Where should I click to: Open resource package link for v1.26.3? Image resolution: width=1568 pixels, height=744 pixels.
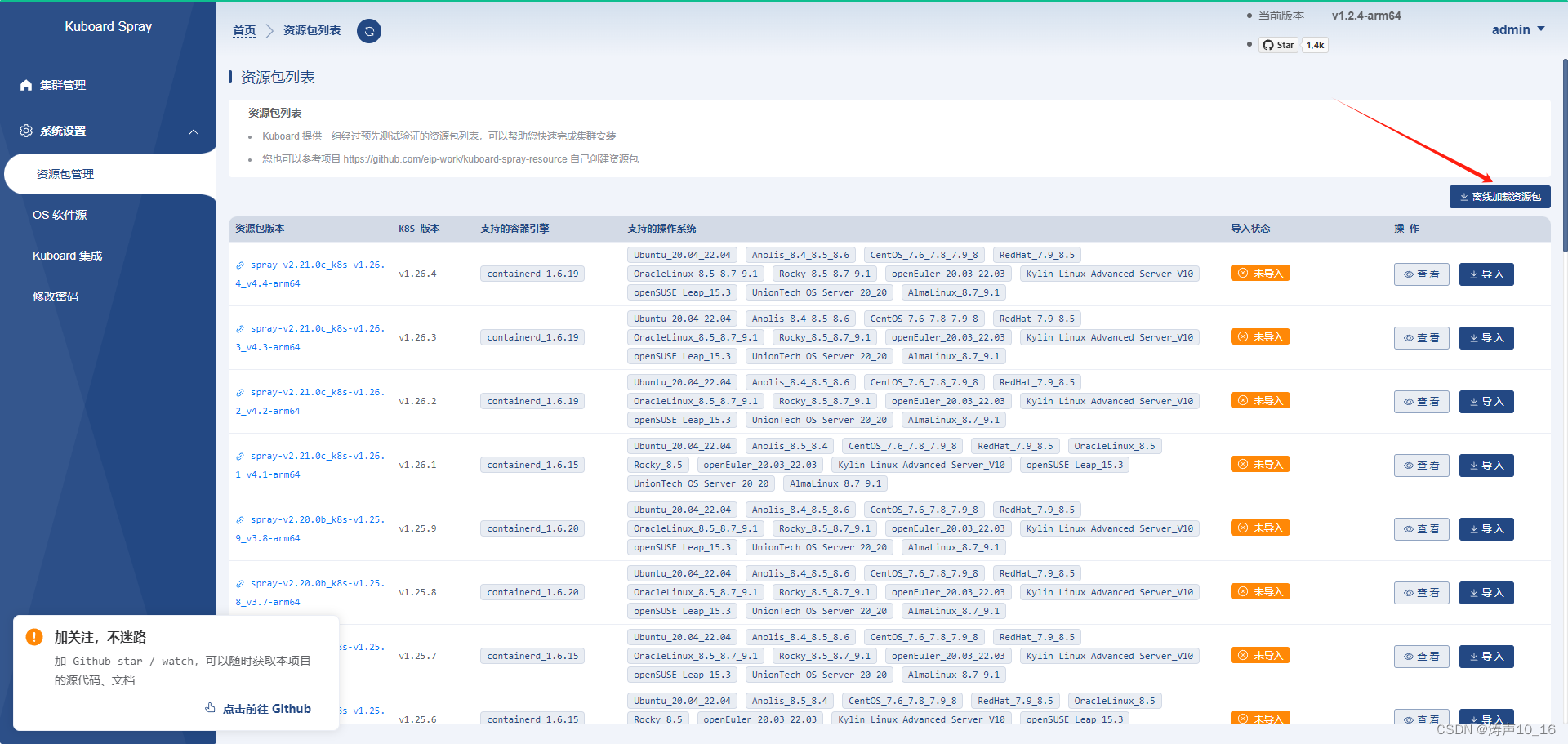click(310, 338)
